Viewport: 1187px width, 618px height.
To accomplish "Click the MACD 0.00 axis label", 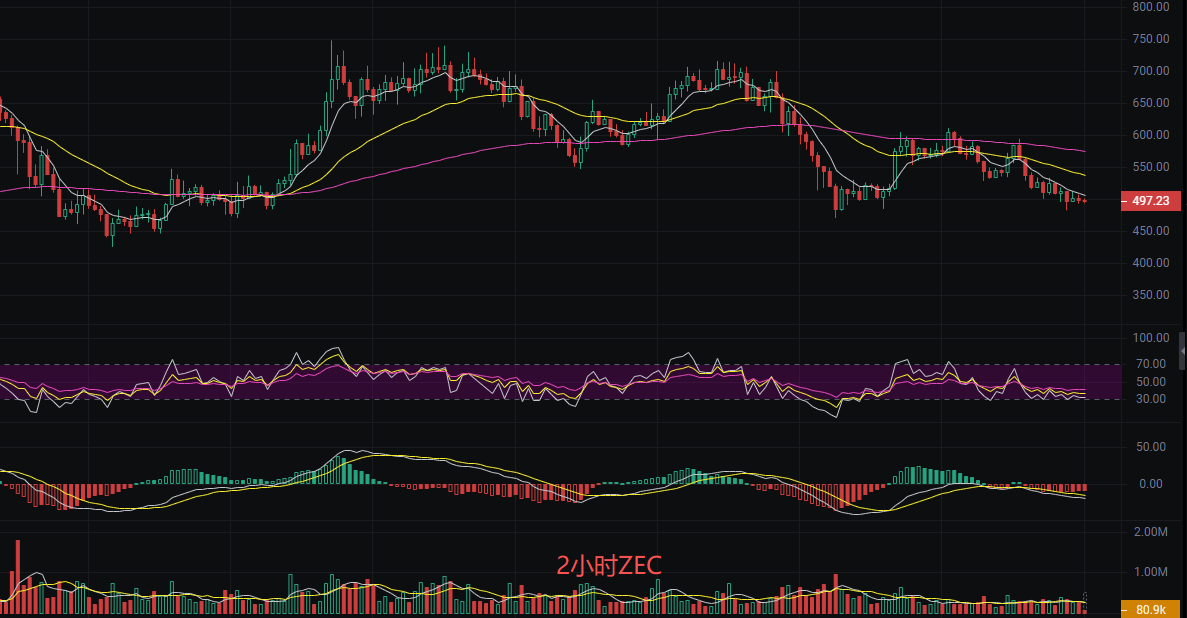I will 1151,484.
